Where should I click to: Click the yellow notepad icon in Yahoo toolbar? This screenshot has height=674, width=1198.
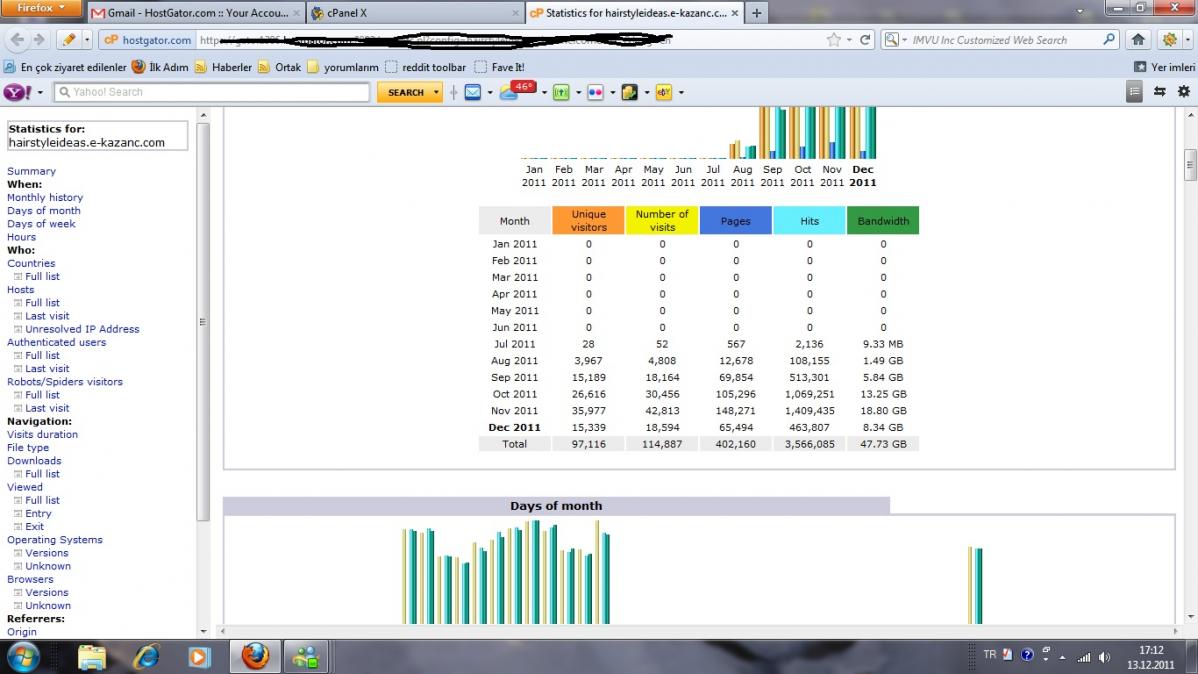coord(630,92)
